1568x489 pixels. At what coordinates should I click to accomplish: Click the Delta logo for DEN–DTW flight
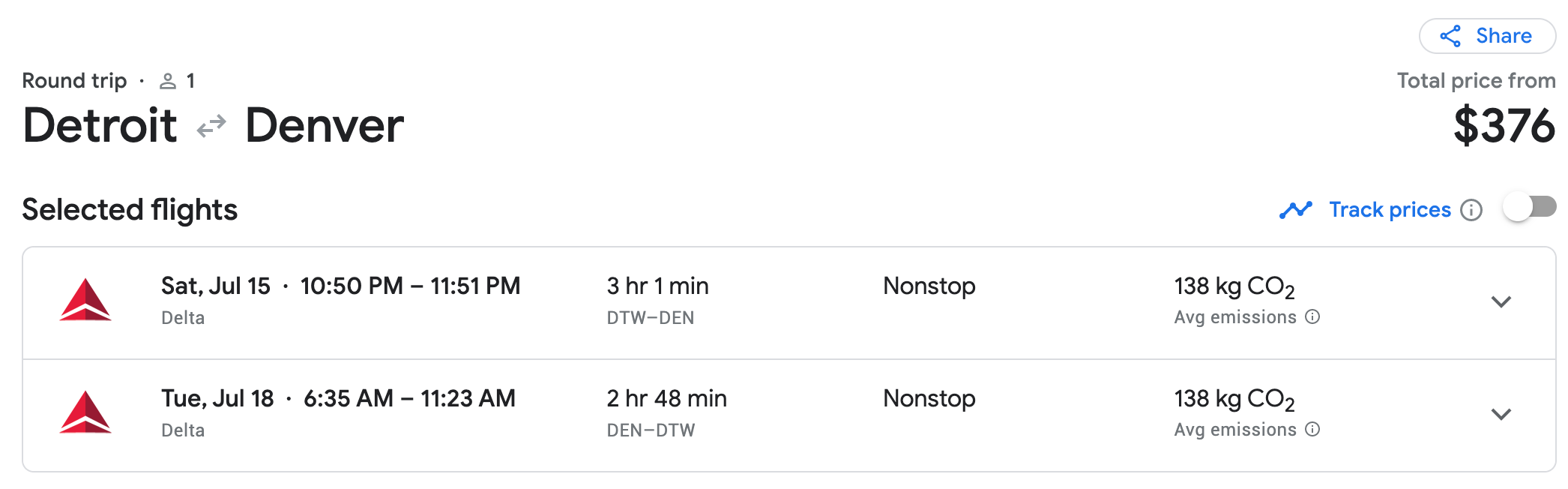85,412
